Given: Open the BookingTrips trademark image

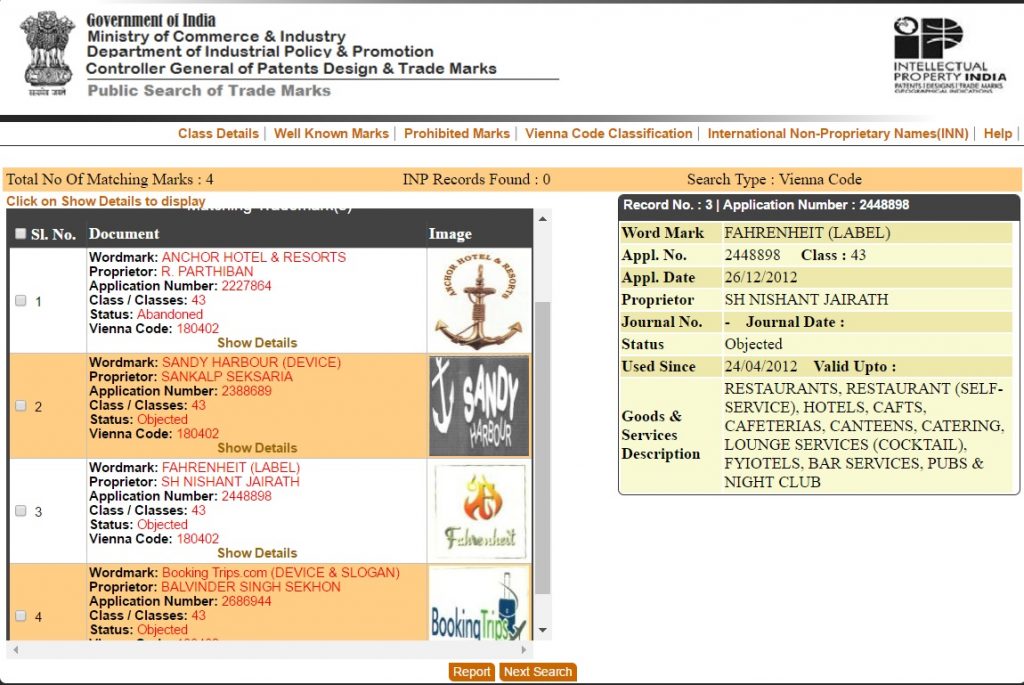Looking at the screenshot, I should pyautogui.click(x=478, y=603).
